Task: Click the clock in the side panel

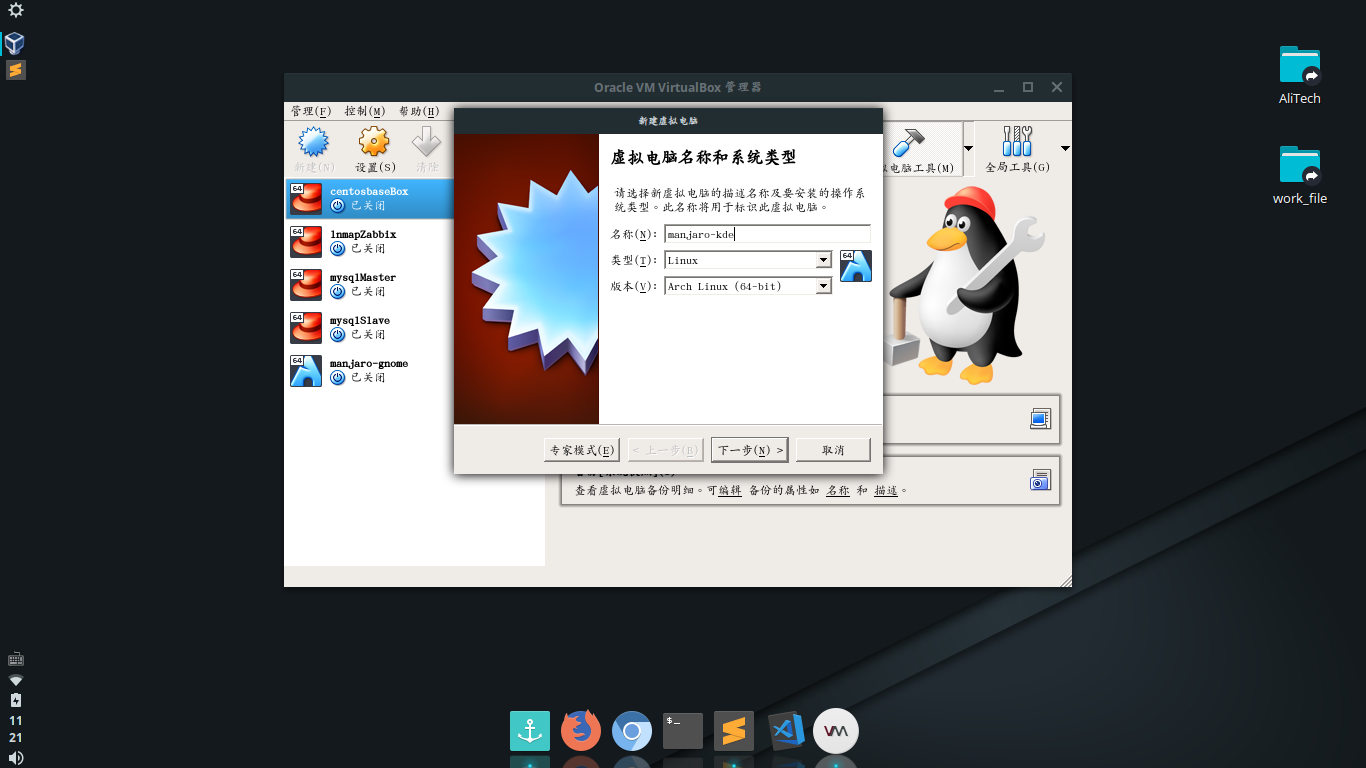Action: 15,729
